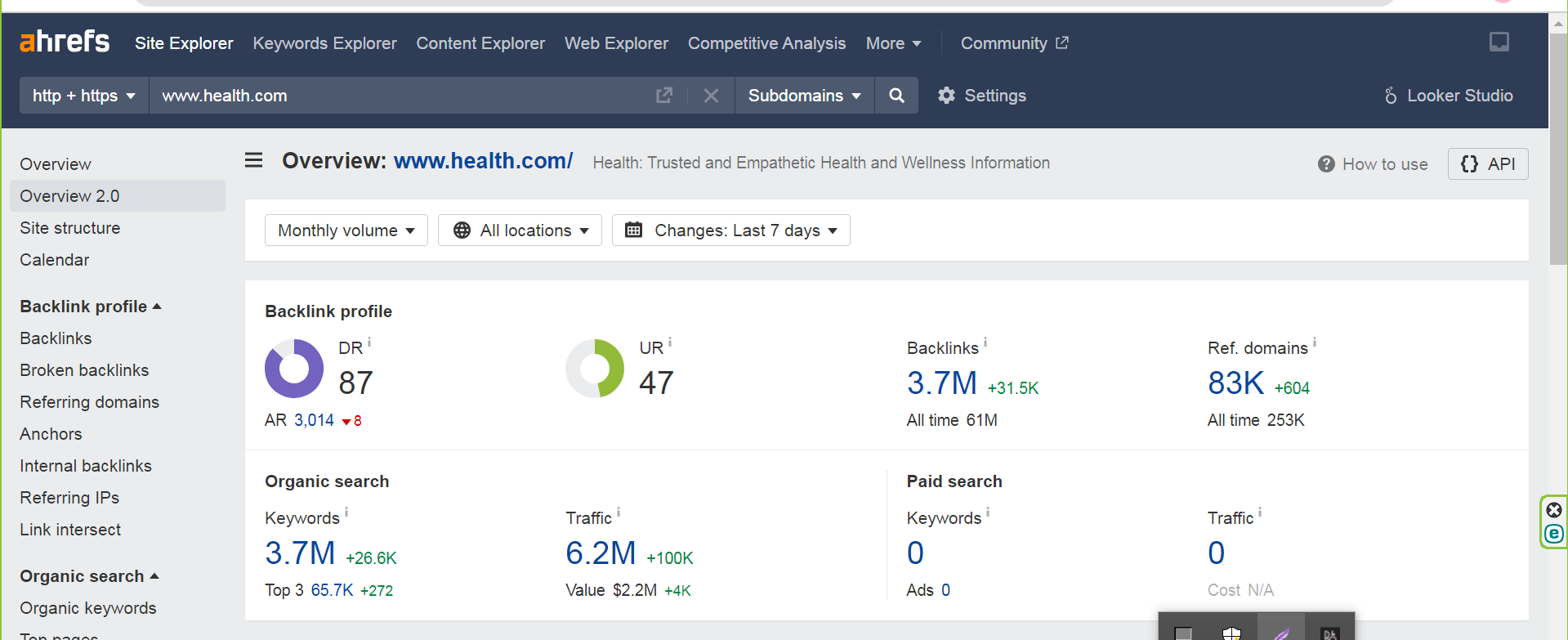Open Competitive Analysis tab
Image resolution: width=1568 pixels, height=640 pixels.
coord(766,43)
